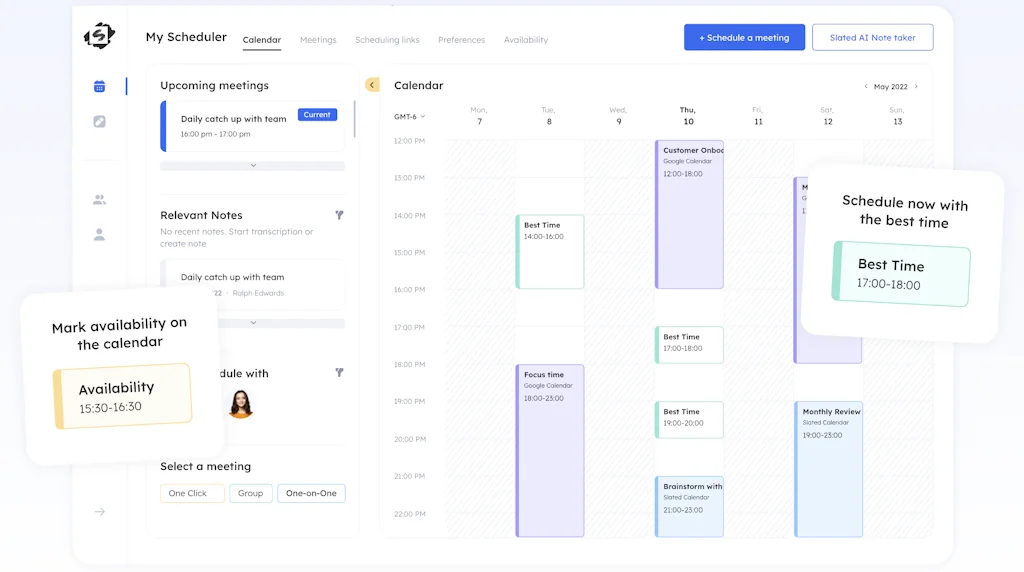Open the team members sidebar icon
Image resolution: width=1024 pixels, height=572 pixels.
99,199
